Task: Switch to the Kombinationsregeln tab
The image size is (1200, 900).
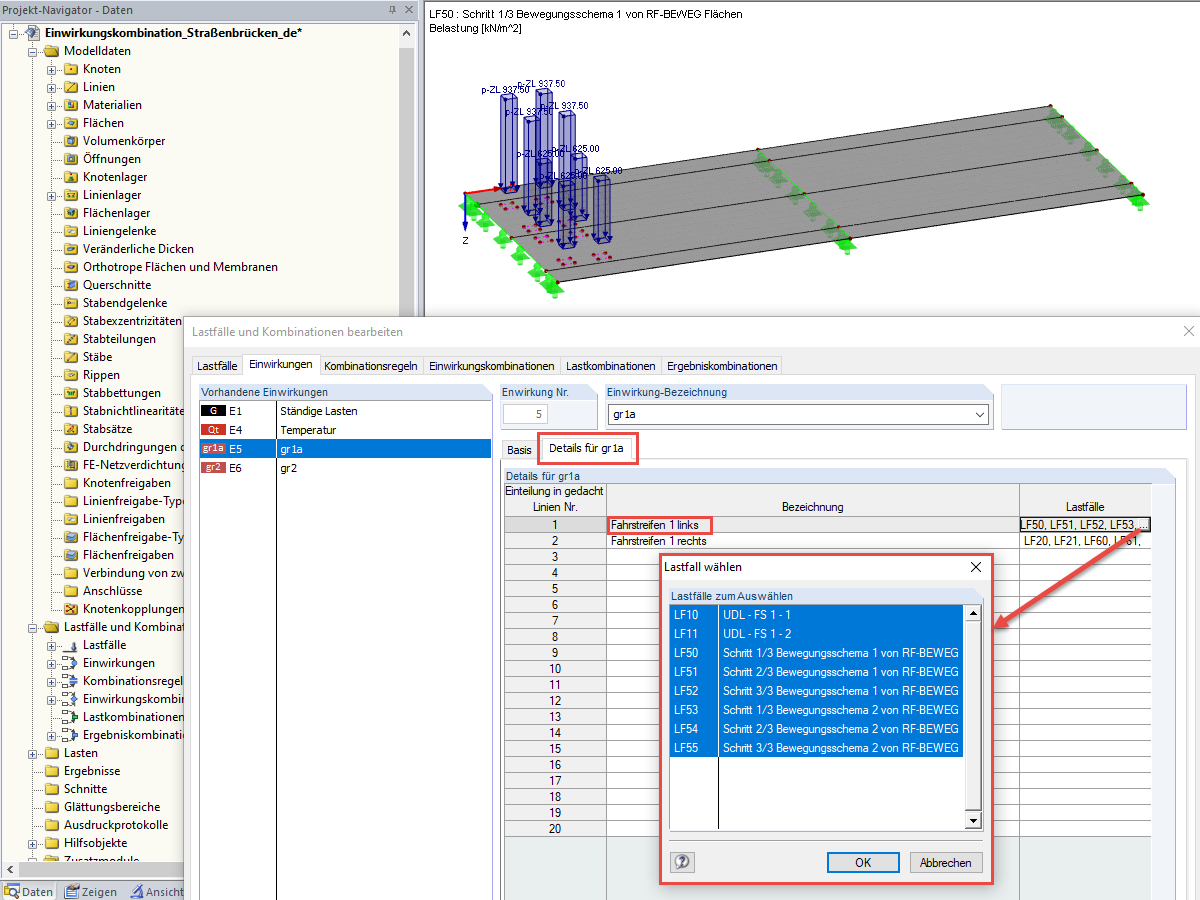Action: pyautogui.click(x=371, y=366)
